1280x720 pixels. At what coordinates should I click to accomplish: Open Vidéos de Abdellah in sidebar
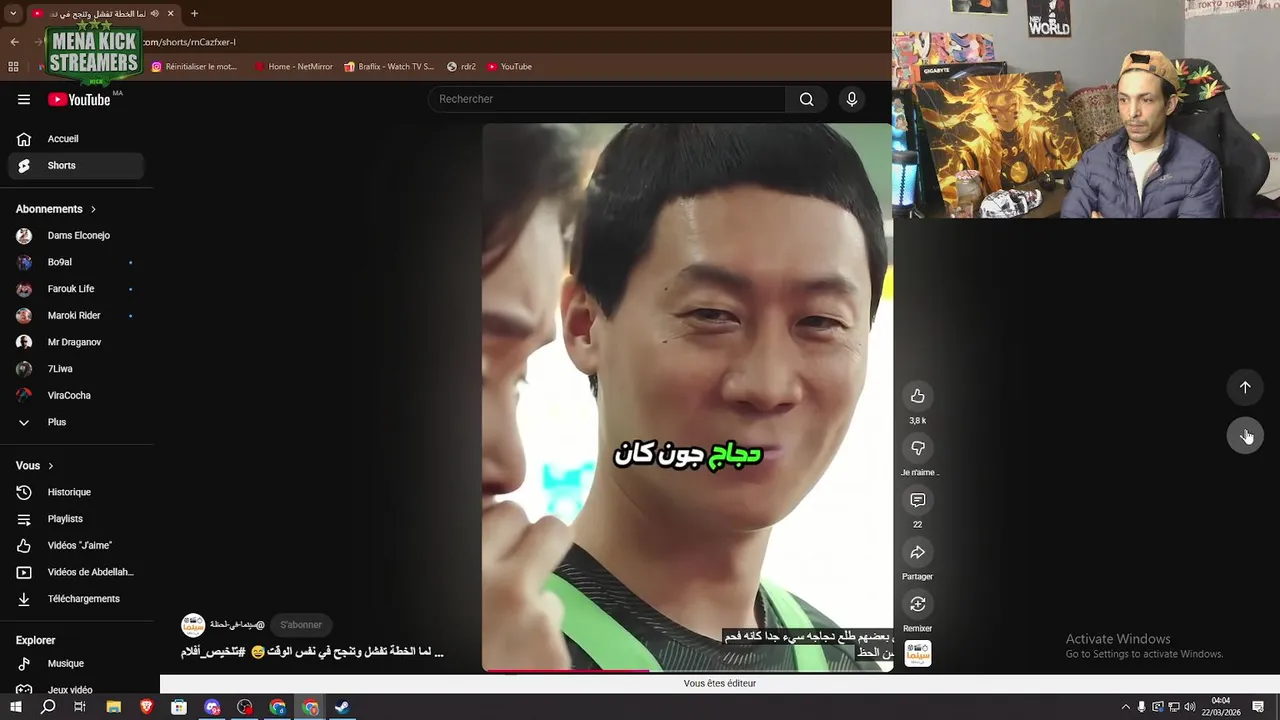click(x=76, y=572)
